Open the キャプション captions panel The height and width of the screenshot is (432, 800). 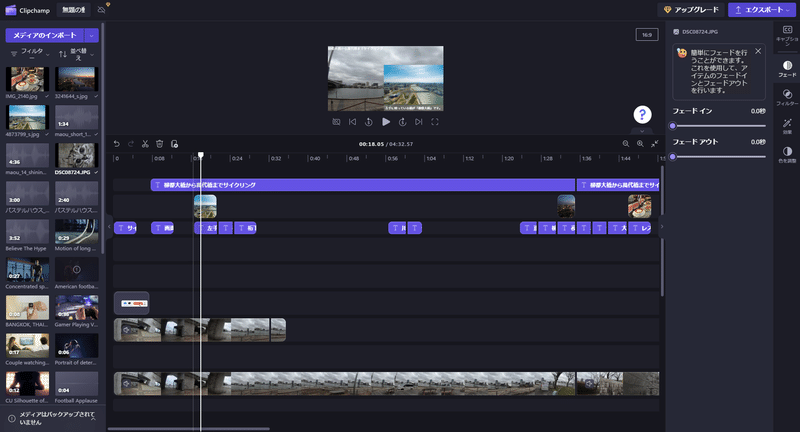point(787,36)
